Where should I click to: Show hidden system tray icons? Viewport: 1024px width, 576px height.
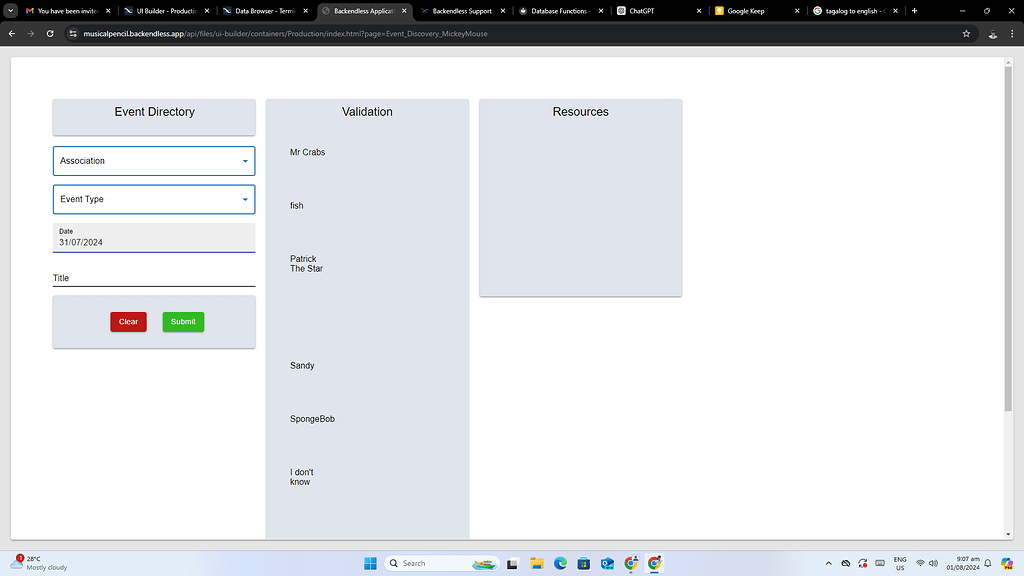(829, 564)
